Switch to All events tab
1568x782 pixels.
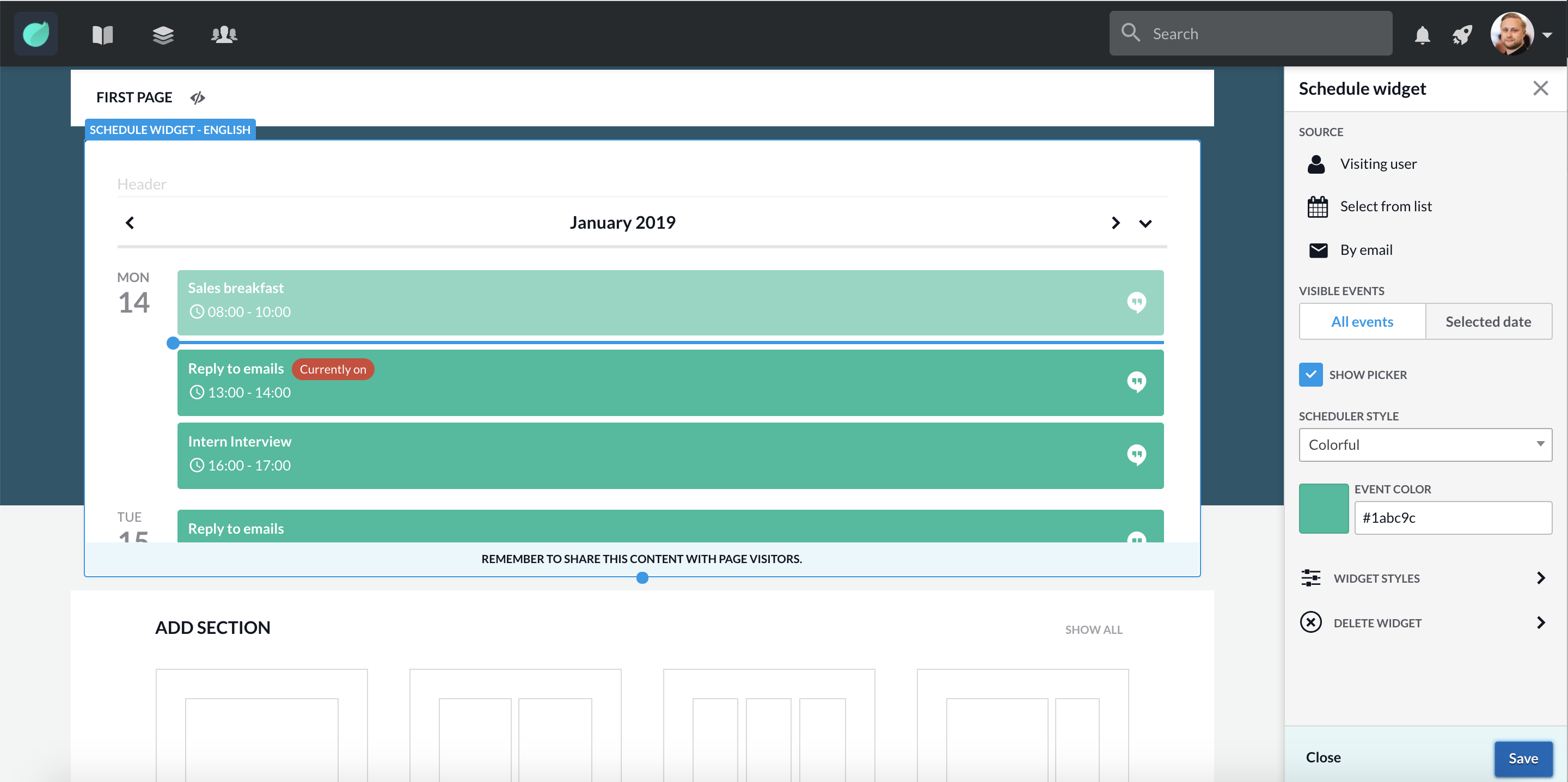pos(1362,322)
